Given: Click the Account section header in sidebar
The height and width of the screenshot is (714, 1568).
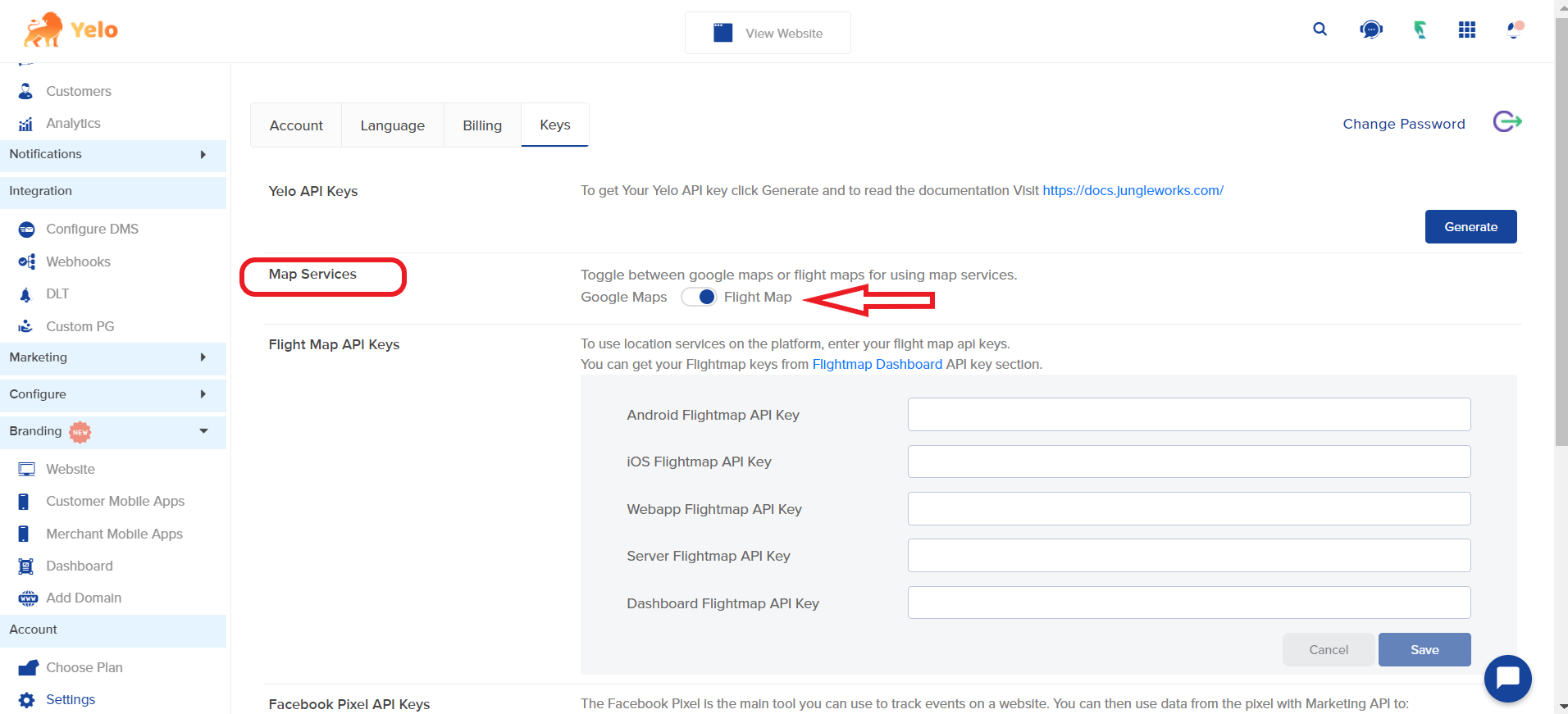Looking at the screenshot, I should 113,630.
